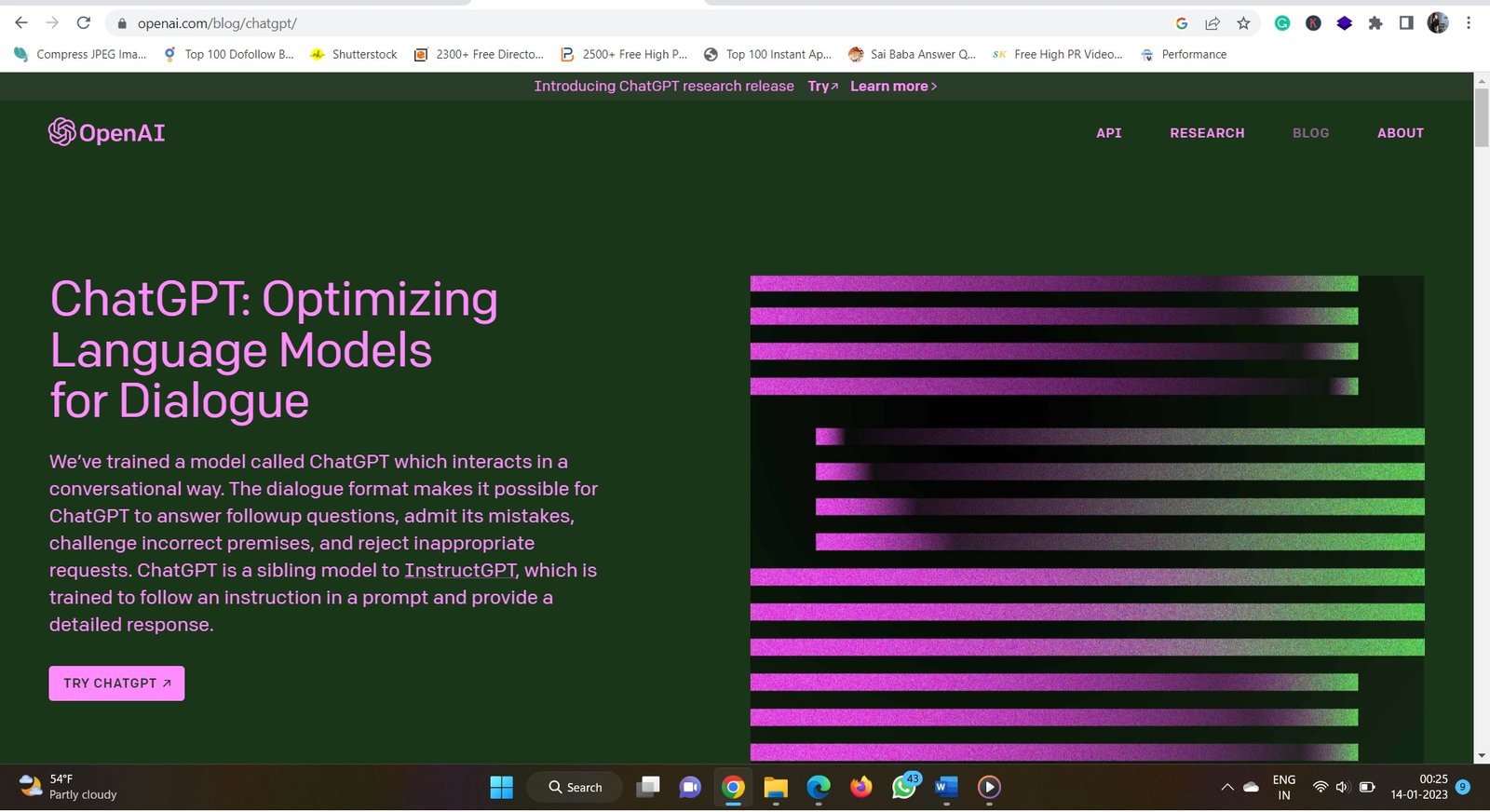Viewport: 1490px width, 812px height.
Task: Go to the Research section
Action: pos(1207,133)
